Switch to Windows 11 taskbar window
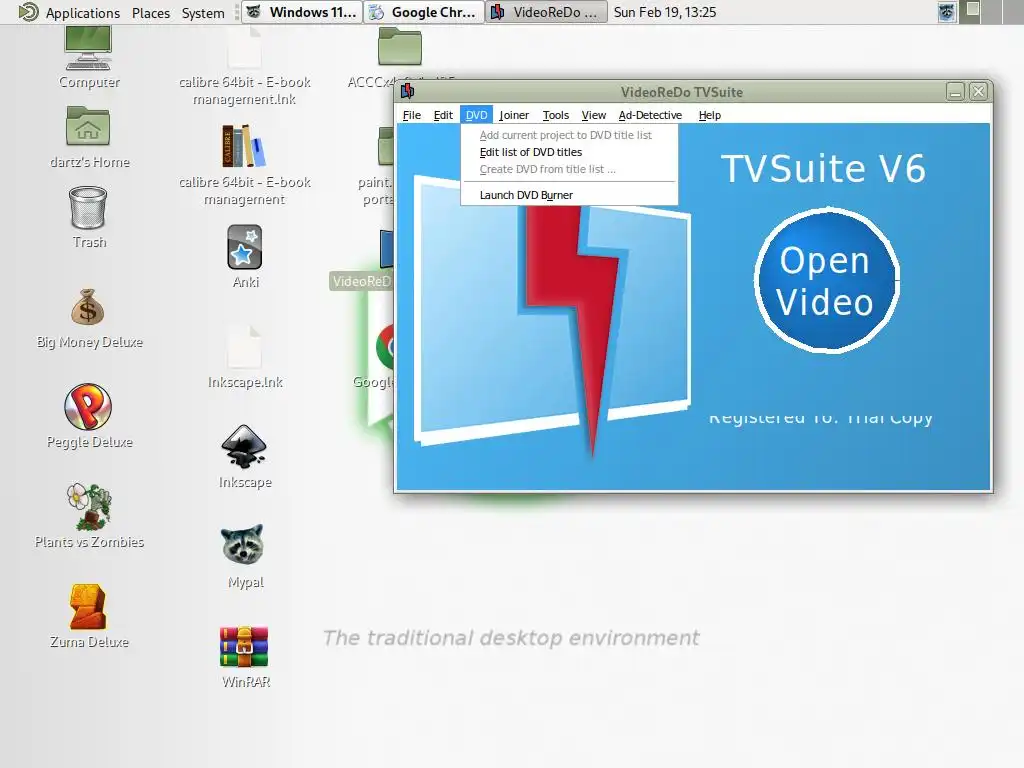 302,12
